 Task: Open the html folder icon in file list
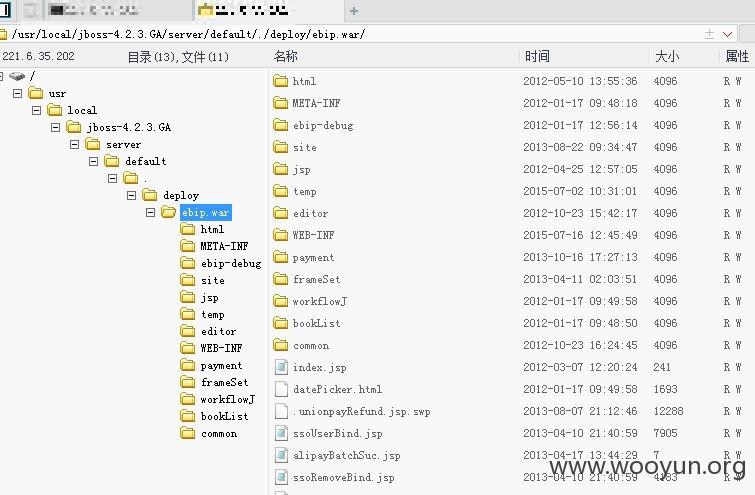(x=280, y=80)
